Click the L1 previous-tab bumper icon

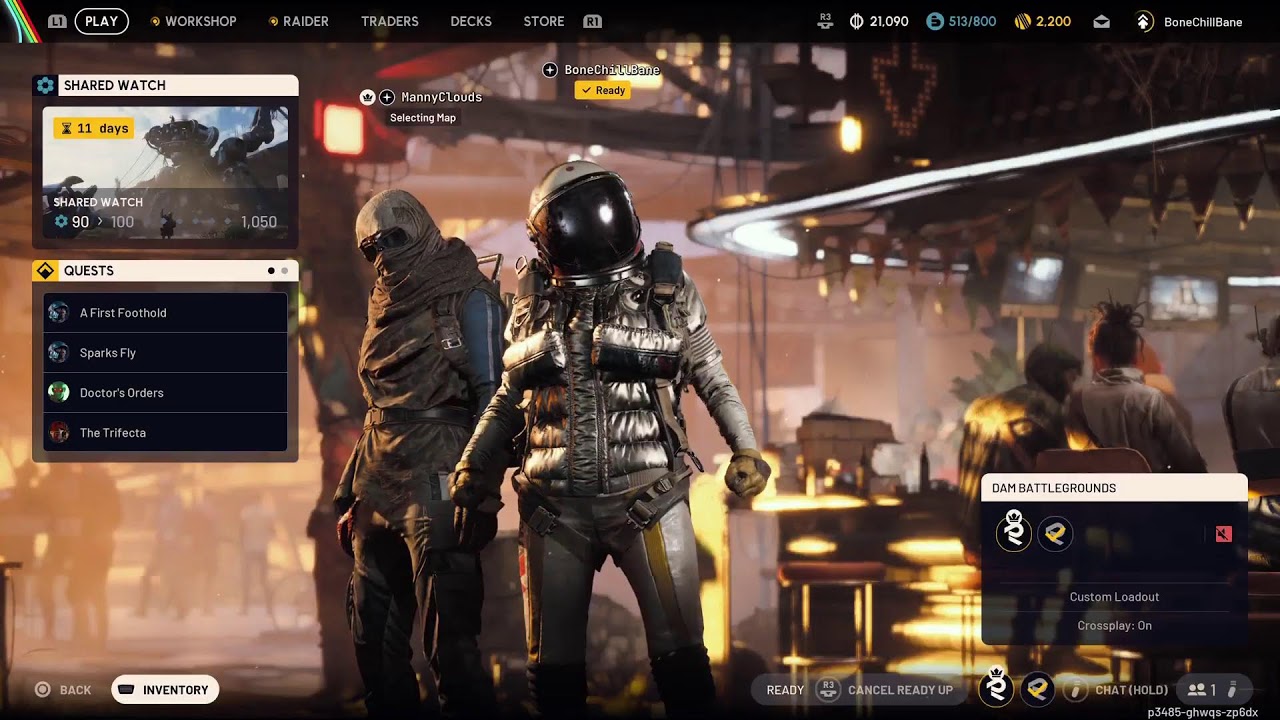coord(57,21)
